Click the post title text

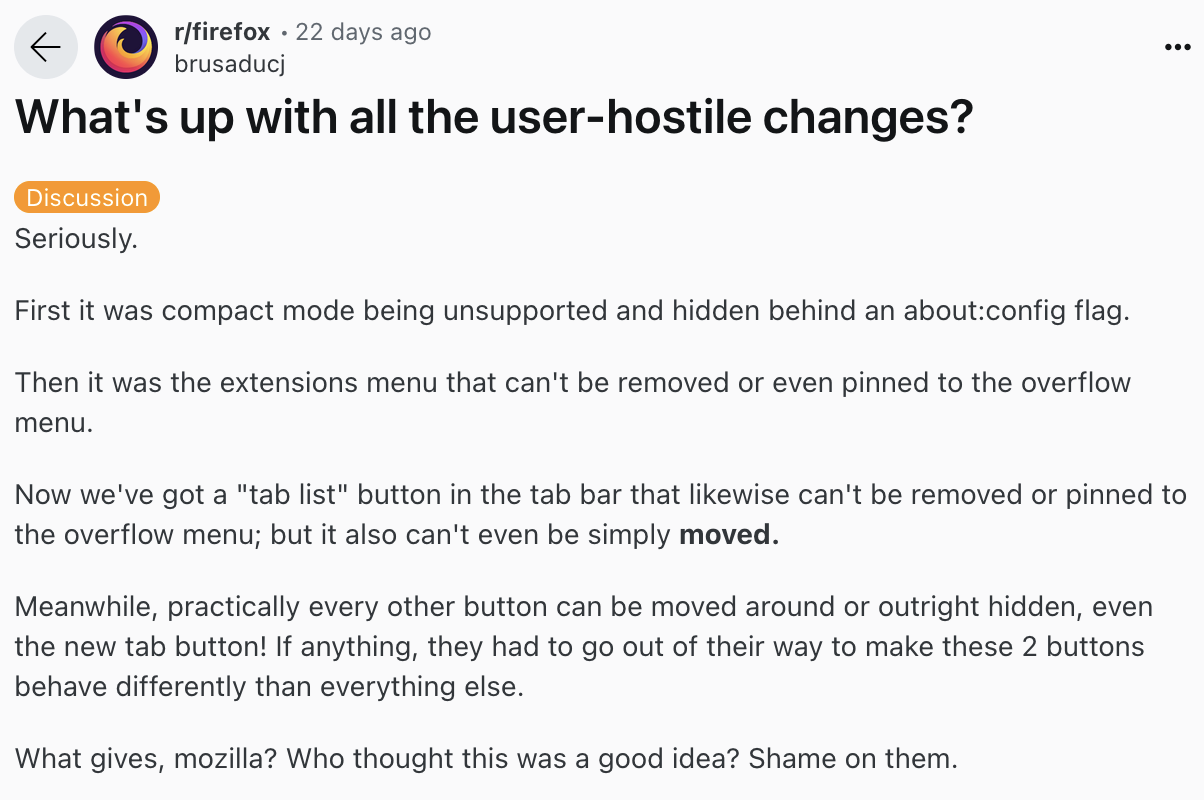coord(492,117)
